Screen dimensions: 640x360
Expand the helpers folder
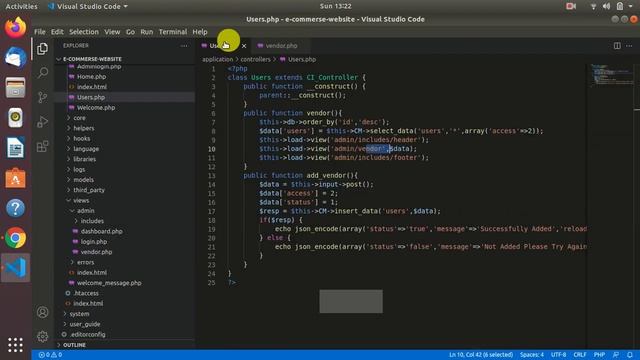click(x=84, y=128)
